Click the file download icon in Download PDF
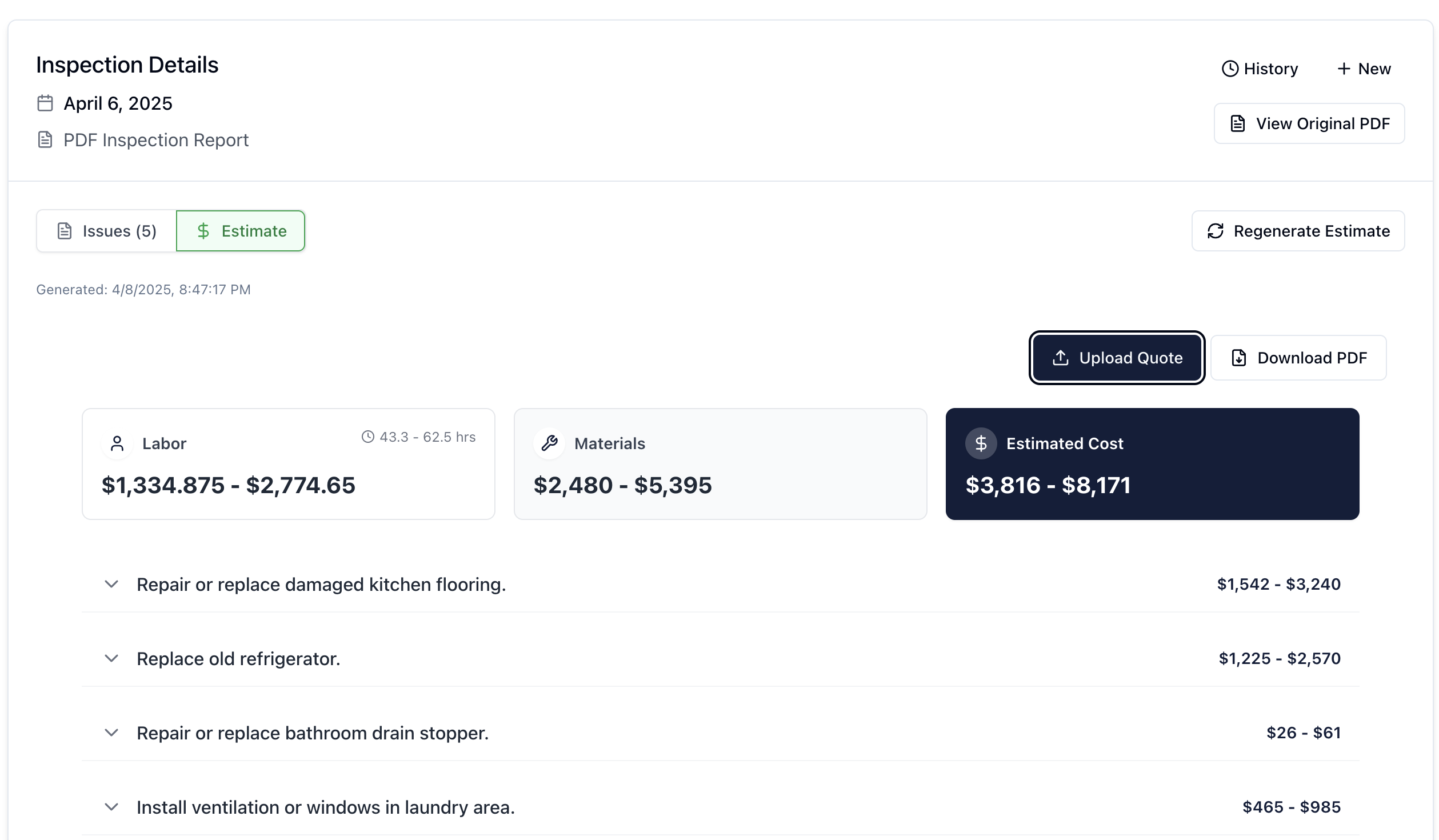 pyautogui.click(x=1238, y=358)
